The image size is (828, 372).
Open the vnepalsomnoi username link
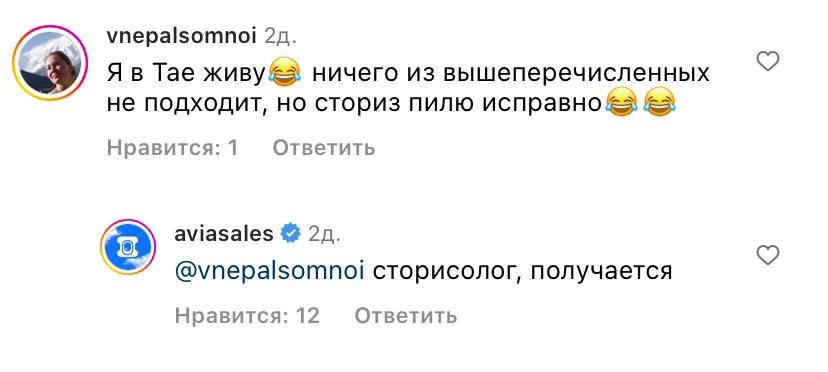pos(181,36)
